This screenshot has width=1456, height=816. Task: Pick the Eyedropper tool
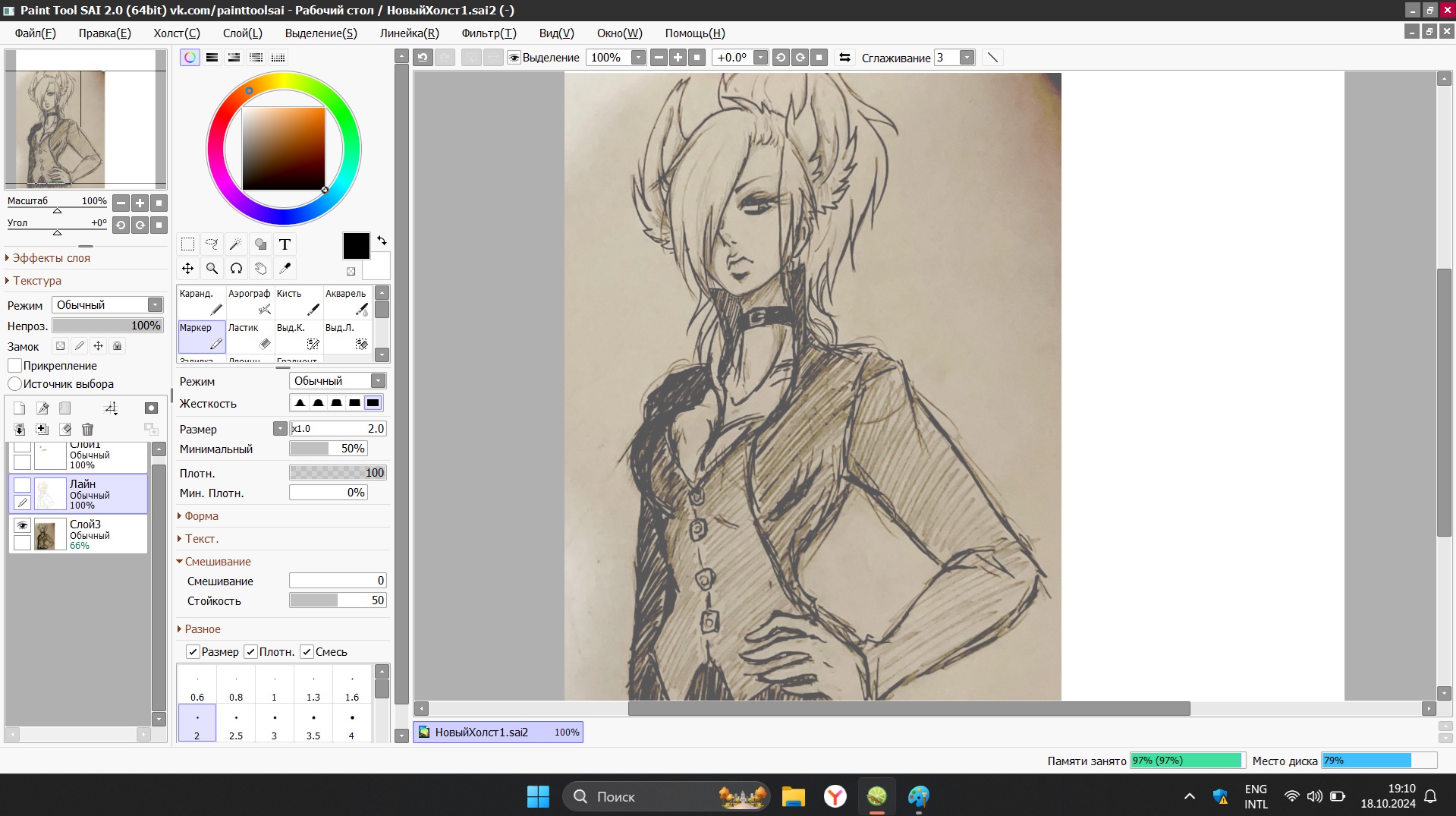pyautogui.click(x=285, y=269)
